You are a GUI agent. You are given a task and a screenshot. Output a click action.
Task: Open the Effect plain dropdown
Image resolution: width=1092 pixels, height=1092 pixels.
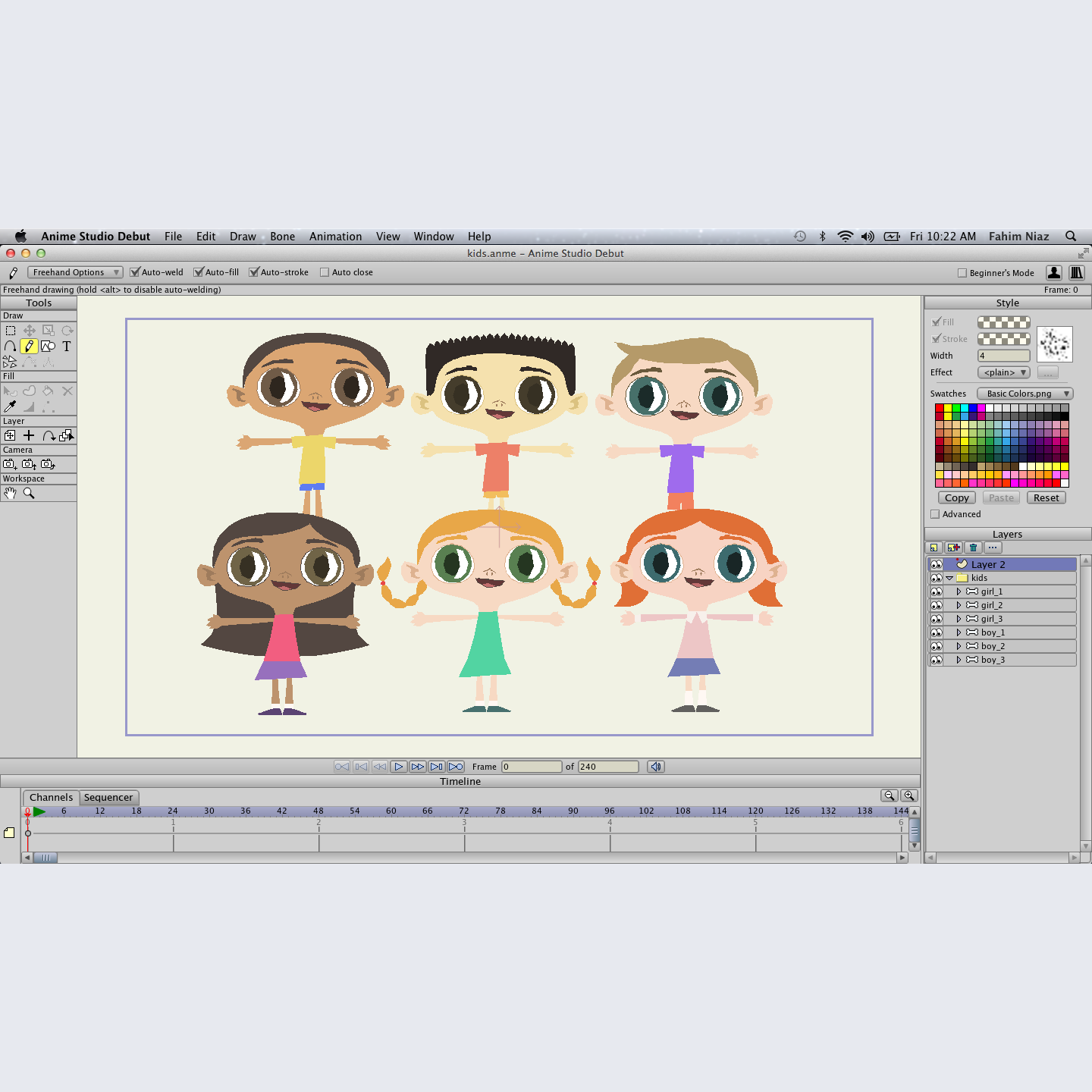coord(1004,372)
